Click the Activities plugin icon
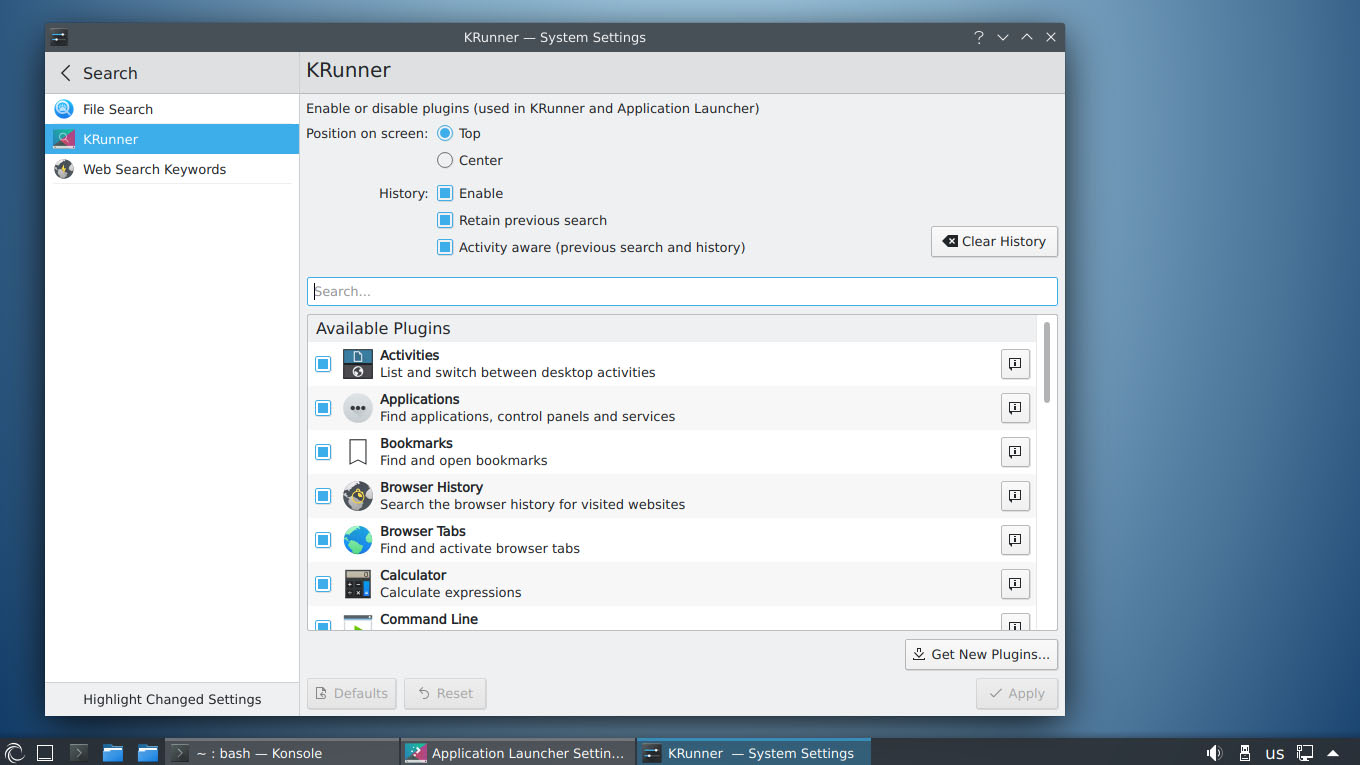Viewport: 1360px width, 765px height. pyautogui.click(x=358, y=364)
